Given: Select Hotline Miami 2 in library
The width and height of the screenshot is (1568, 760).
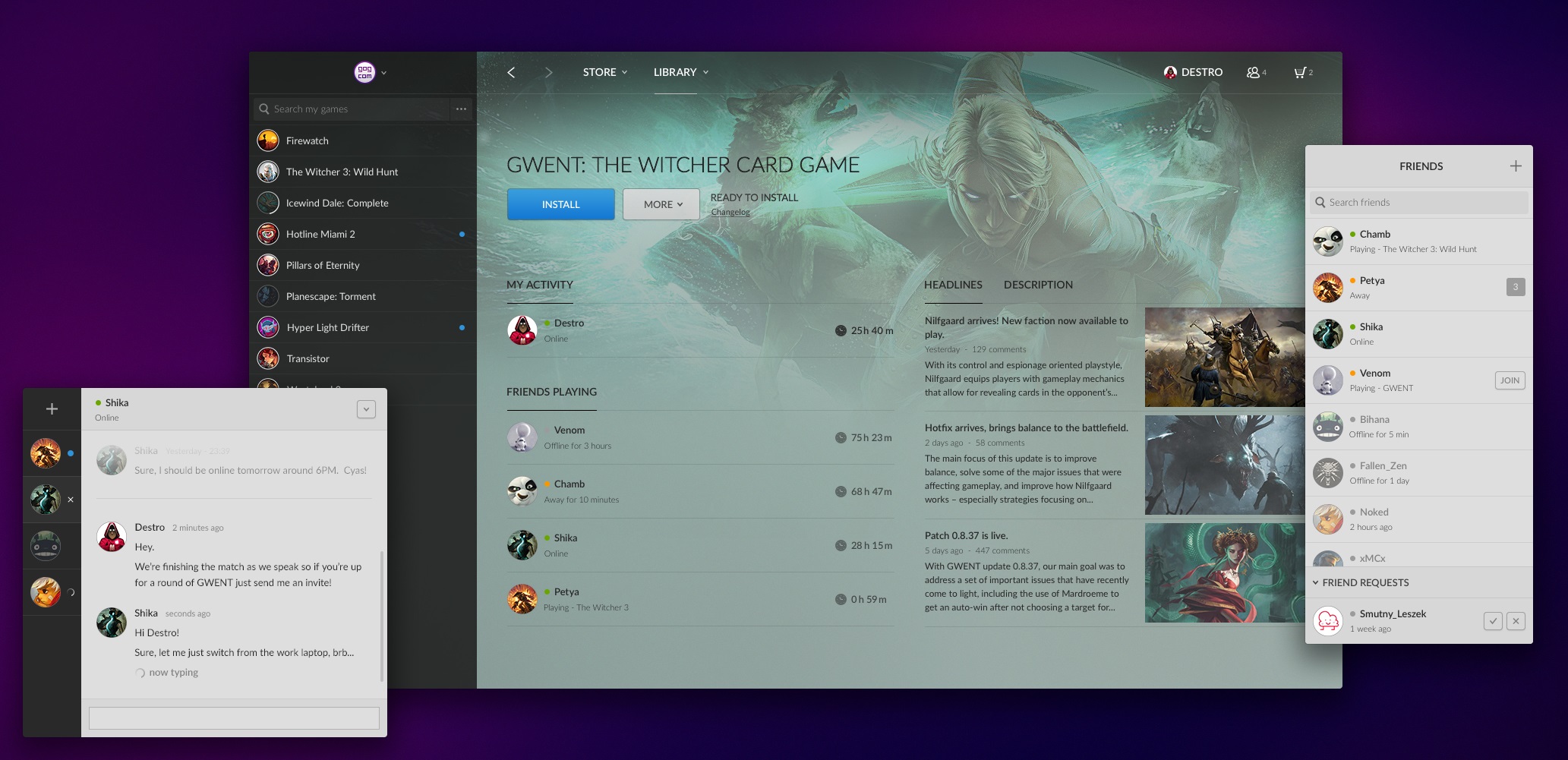Looking at the screenshot, I should point(363,234).
